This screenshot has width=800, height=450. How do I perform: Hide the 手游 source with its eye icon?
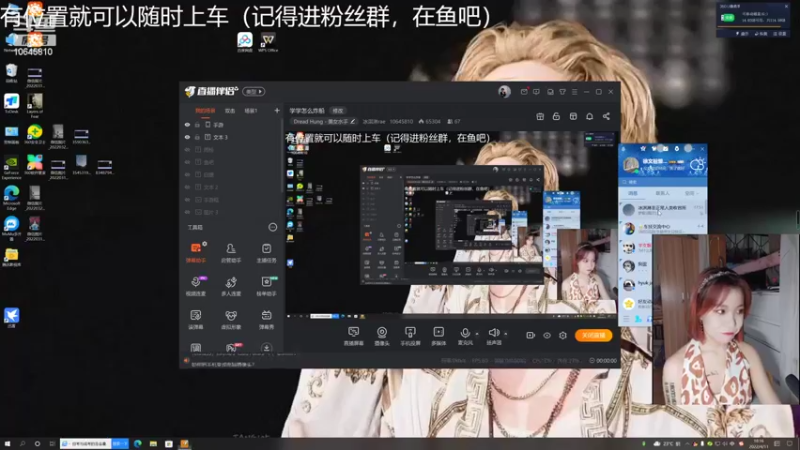(187, 124)
